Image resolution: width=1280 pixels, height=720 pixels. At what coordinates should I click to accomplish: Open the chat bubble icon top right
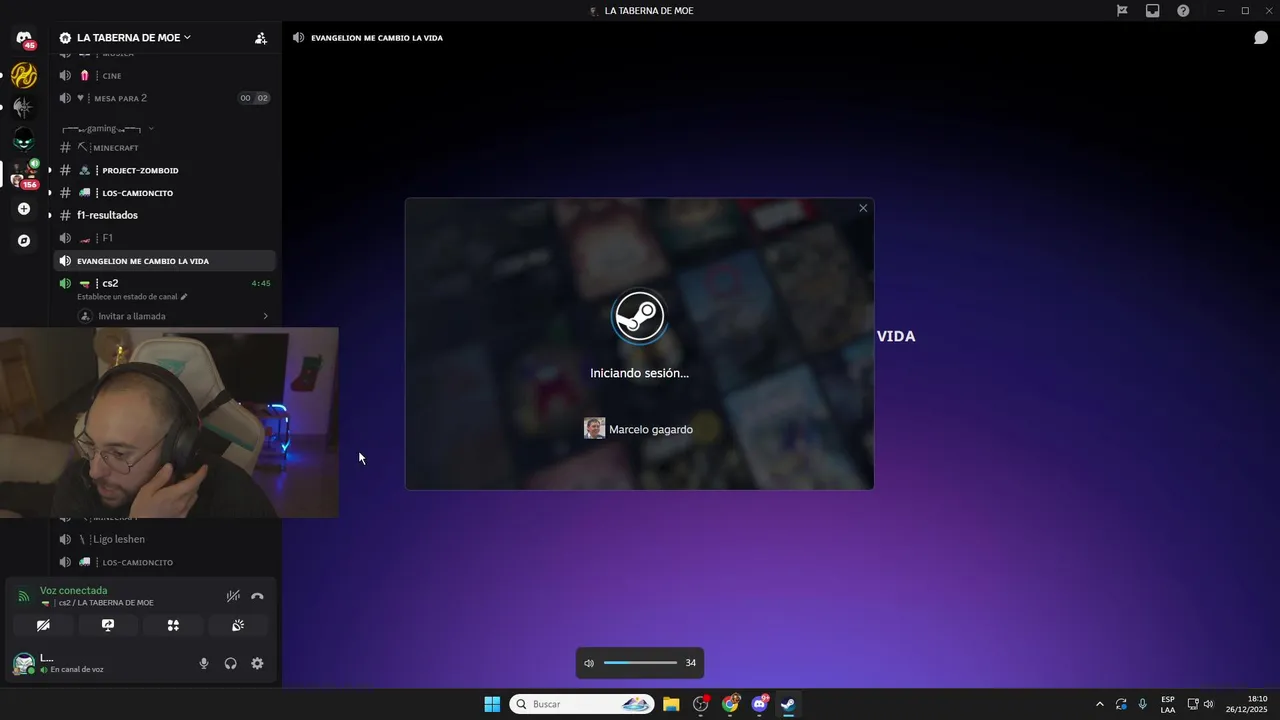coord(1261,38)
